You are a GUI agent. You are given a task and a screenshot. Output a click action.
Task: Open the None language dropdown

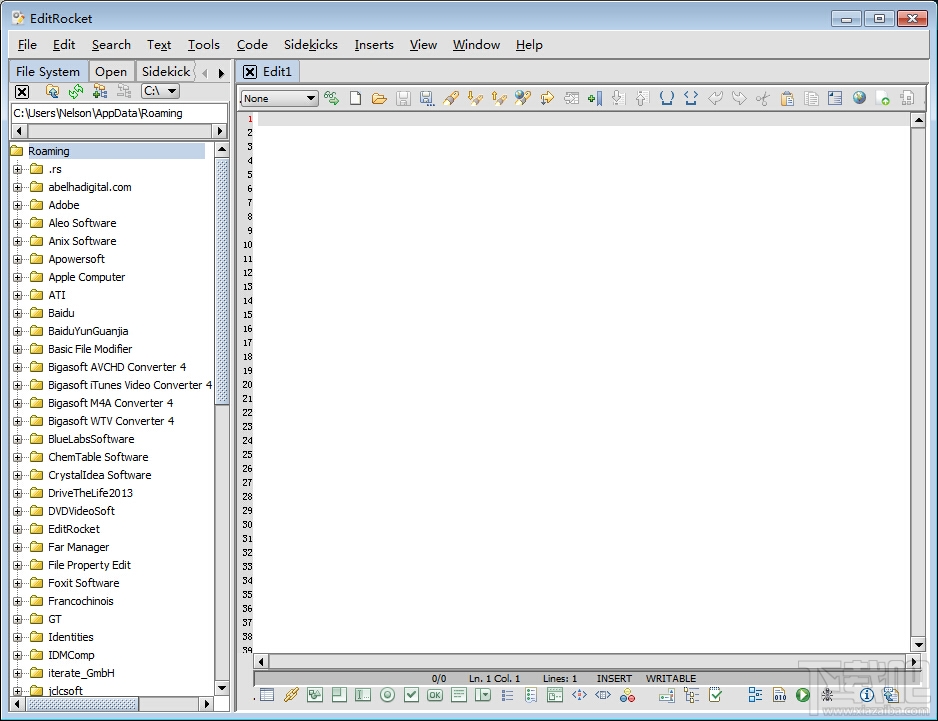tap(279, 98)
